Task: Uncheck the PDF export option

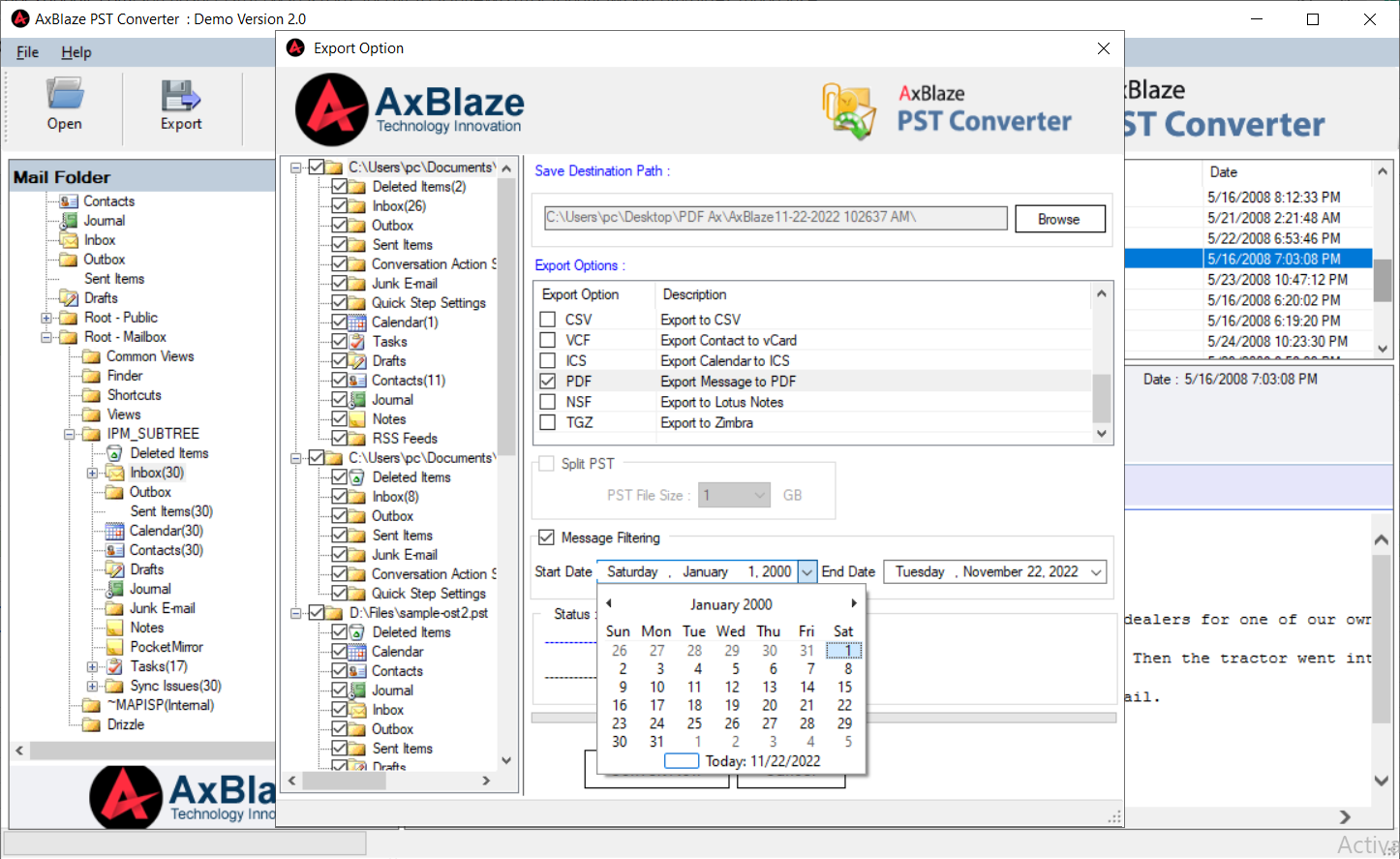Action: (548, 382)
